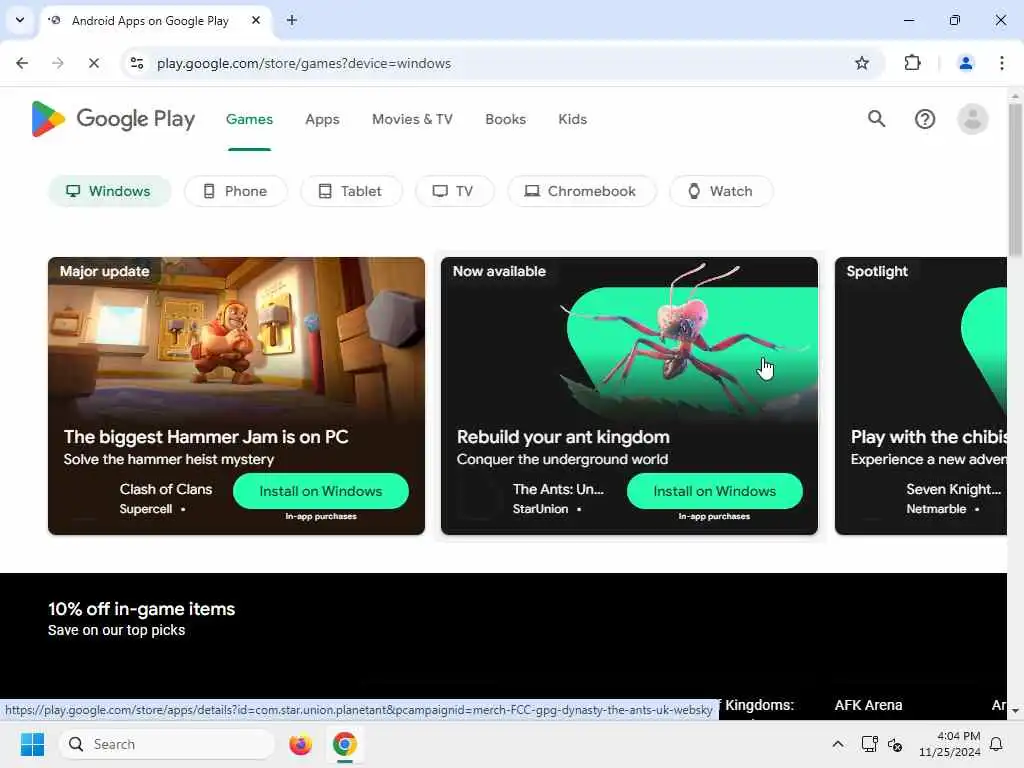1024x768 pixels.
Task: Click the AFK Arena game title
Action: (869, 705)
